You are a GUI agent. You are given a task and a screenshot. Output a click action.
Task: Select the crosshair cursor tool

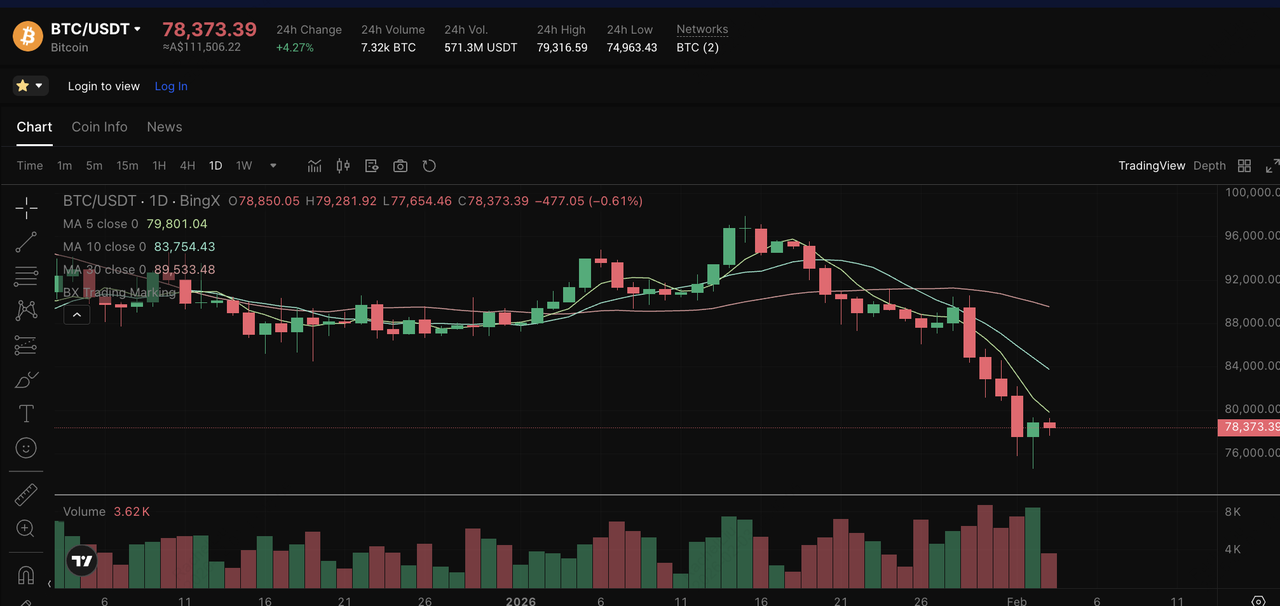coord(26,208)
